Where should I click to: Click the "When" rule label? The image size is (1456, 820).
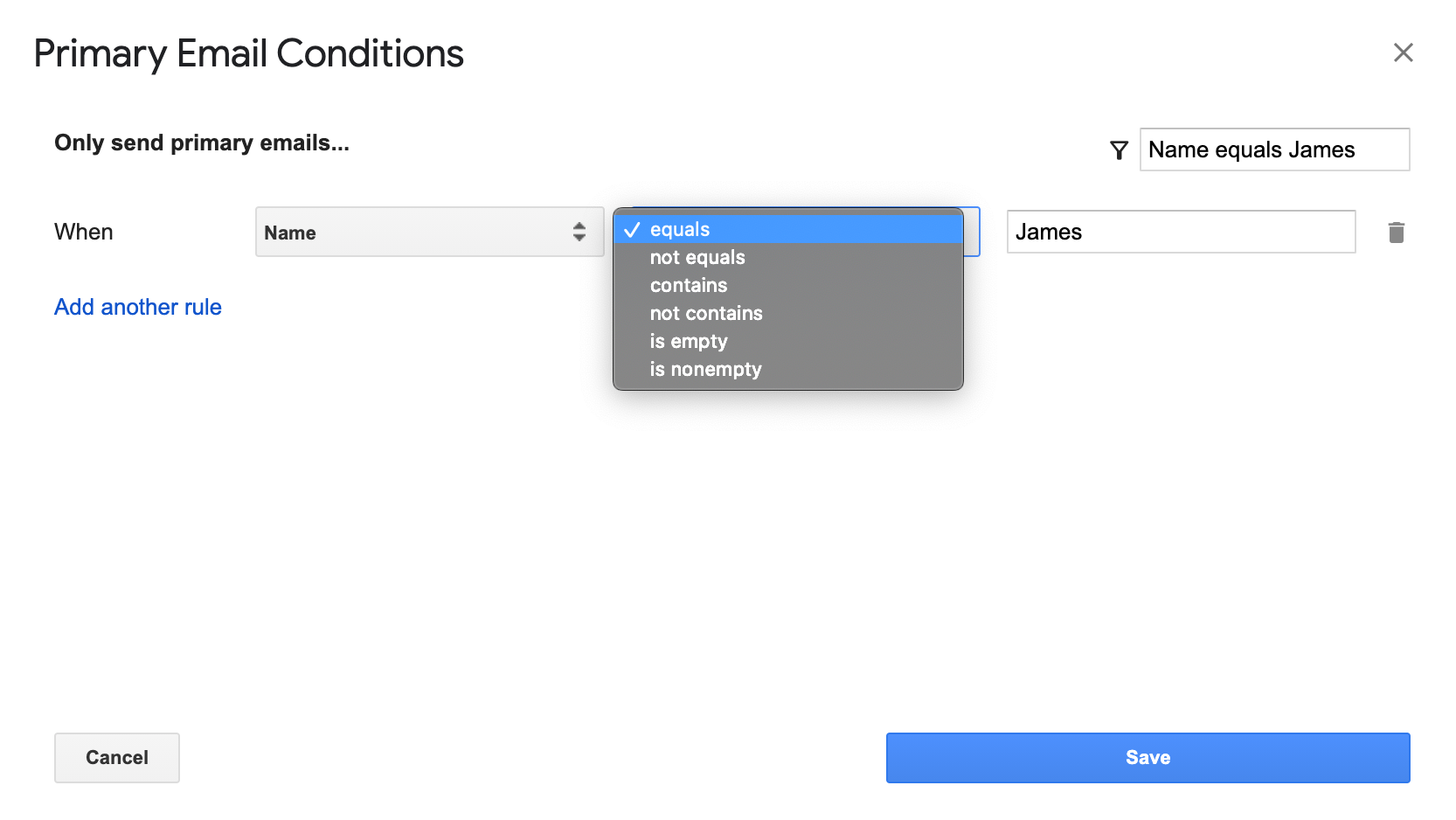[x=84, y=232]
